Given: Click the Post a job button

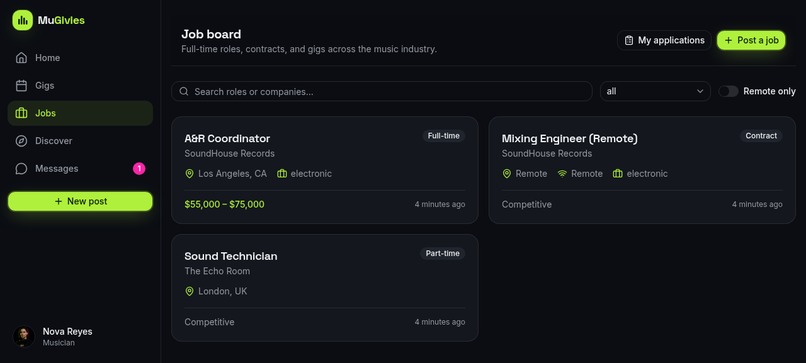Looking at the screenshot, I should tap(751, 40).
